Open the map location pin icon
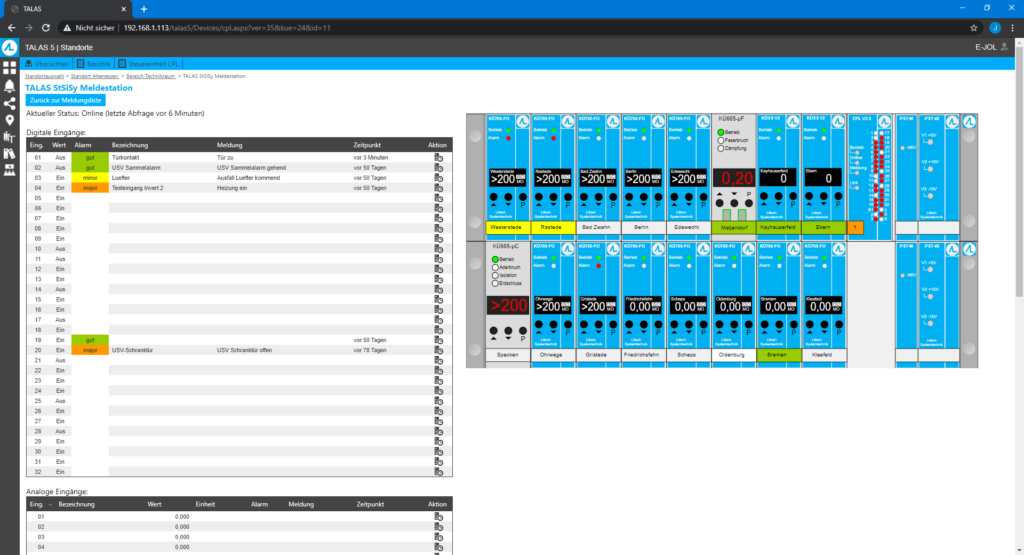Viewport: 1024px width, 555px height. point(9,120)
